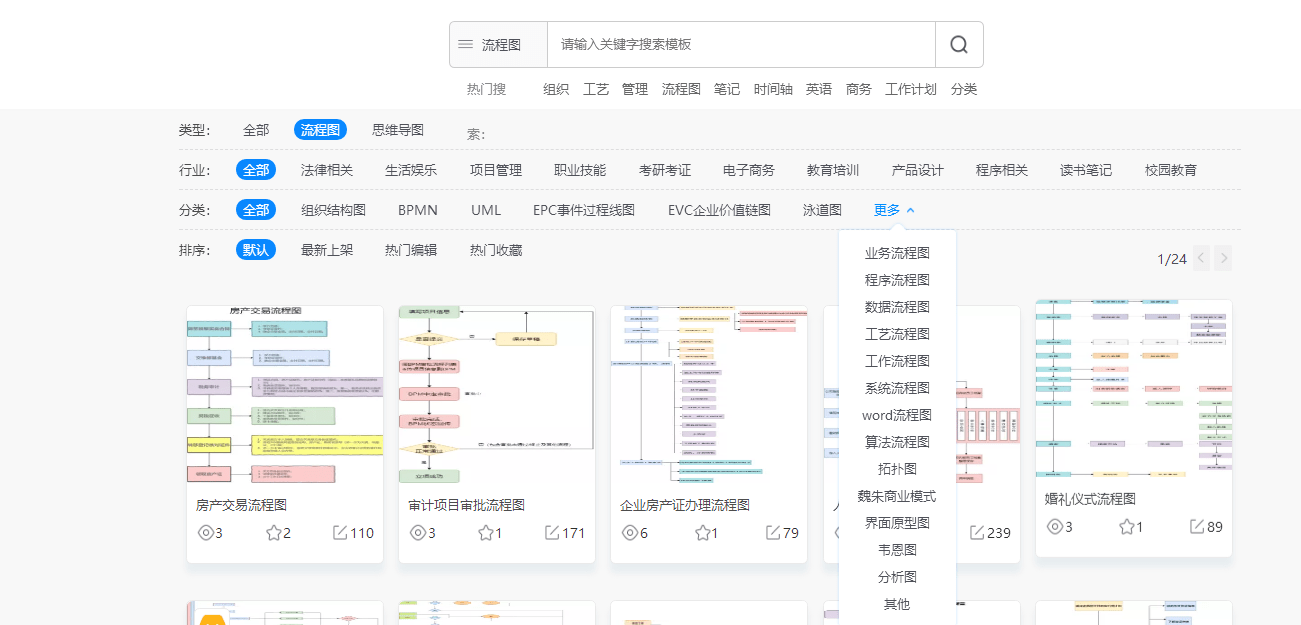Open 企业房产证办理流程图 template thumbnail
Image resolution: width=1301 pixels, height=625 pixels.
[709, 396]
